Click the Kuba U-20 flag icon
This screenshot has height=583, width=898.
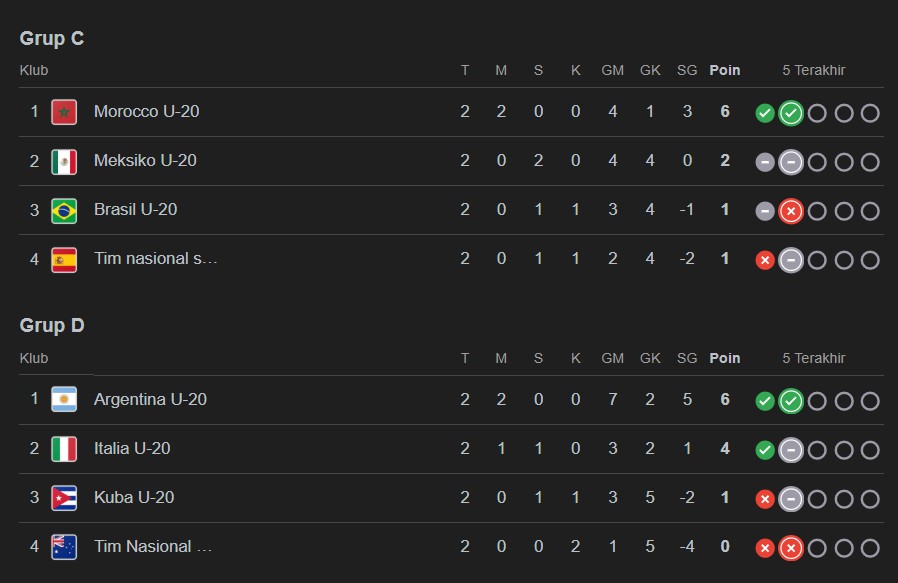tap(64, 498)
